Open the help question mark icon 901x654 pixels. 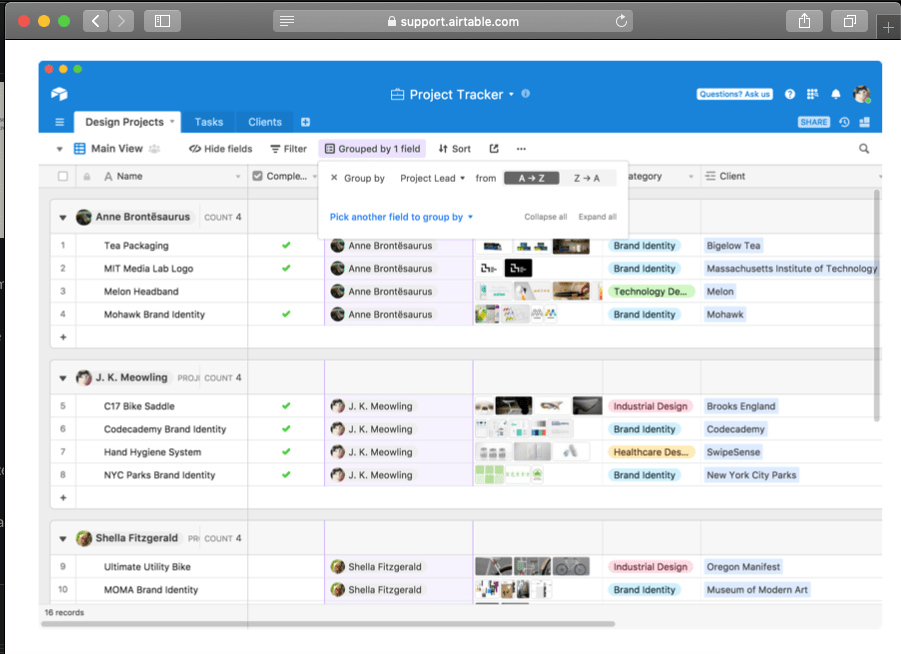[790, 94]
